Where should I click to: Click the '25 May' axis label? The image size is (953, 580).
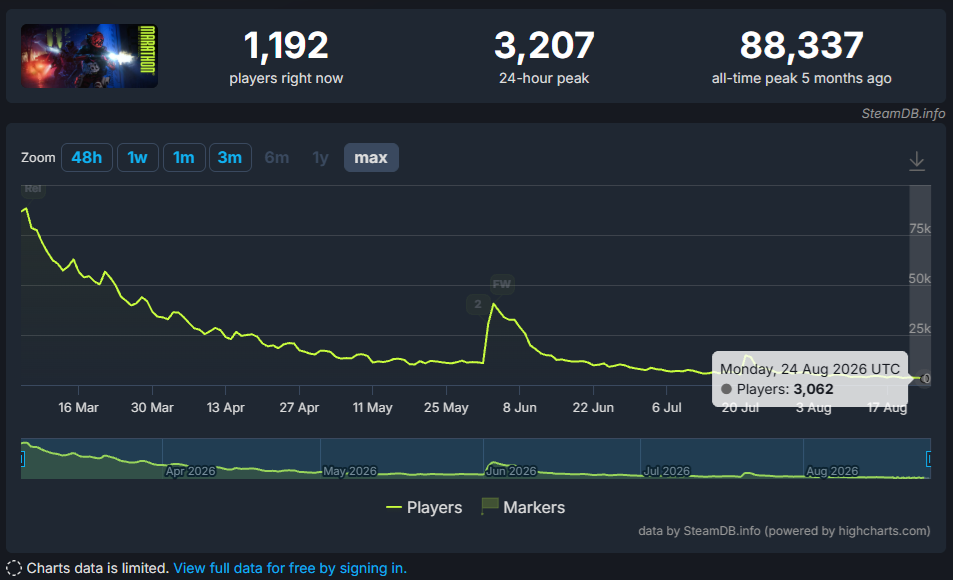point(446,407)
